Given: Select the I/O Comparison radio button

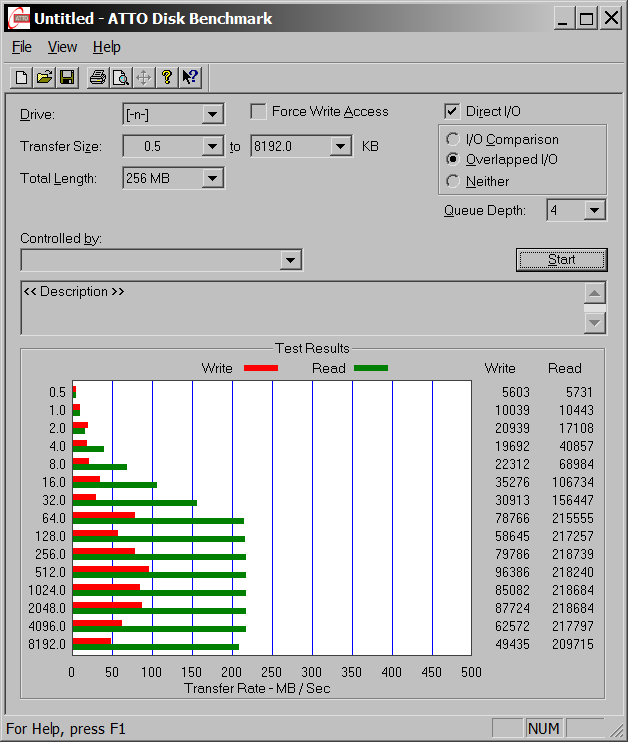Looking at the screenshot, I should coord(453,140).
